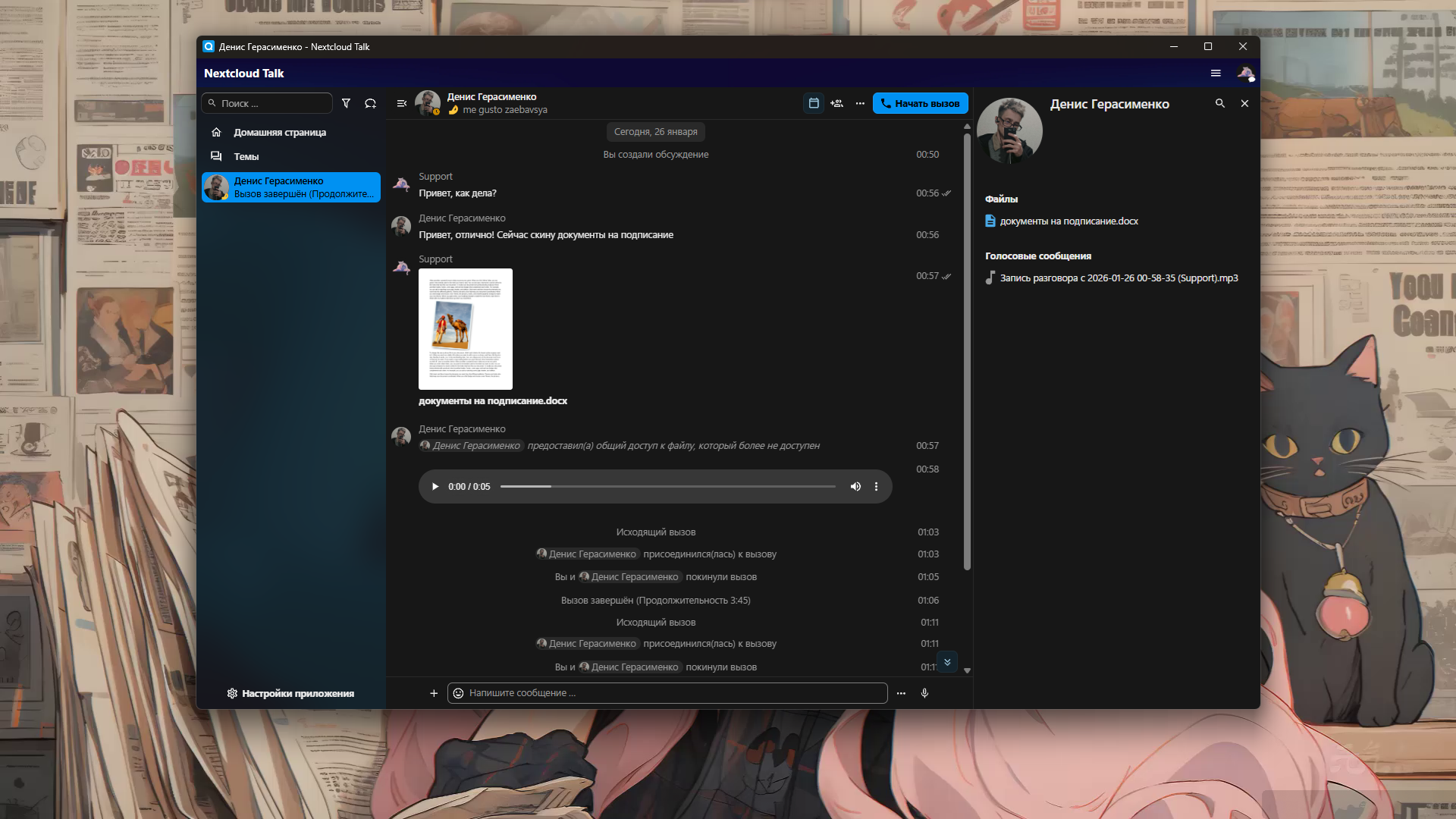The image size is (1456, 819).
Task: Jump to newest messages with the double chevron
Action: coord(947,662)
